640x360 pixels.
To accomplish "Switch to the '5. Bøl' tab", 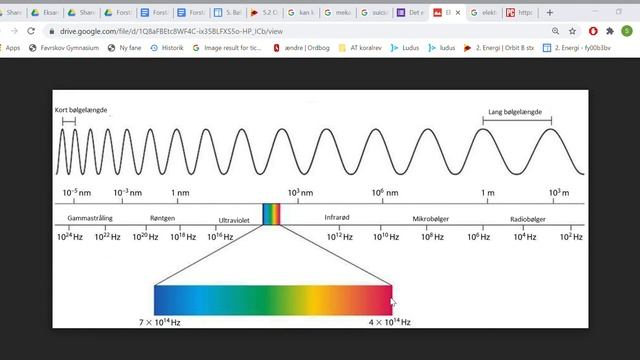I will click(x=227, y=13).
